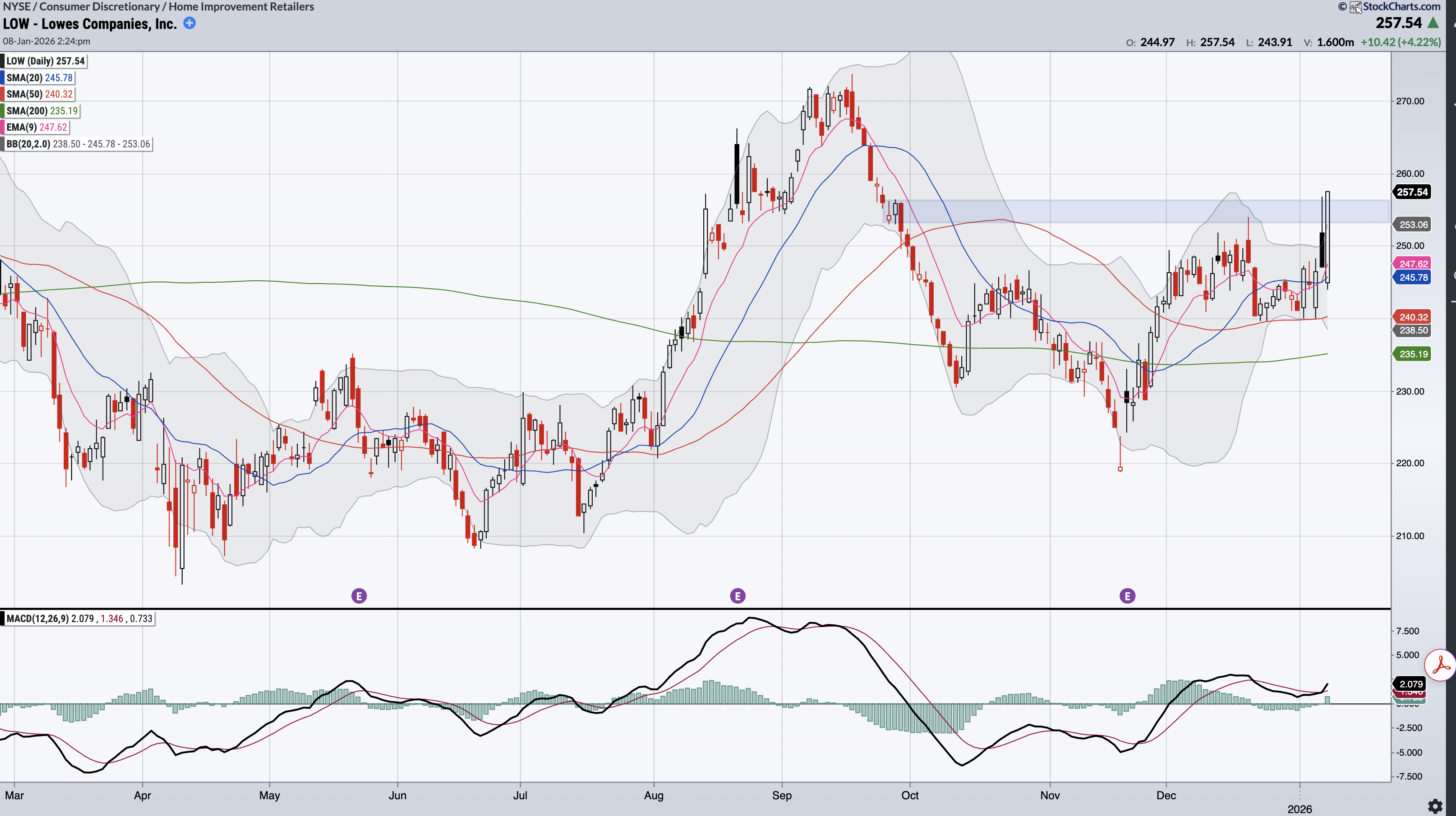Click the black 257.54 price axis tag
Viewport: 1456px width, 816px height.
tap(1412, 192)
